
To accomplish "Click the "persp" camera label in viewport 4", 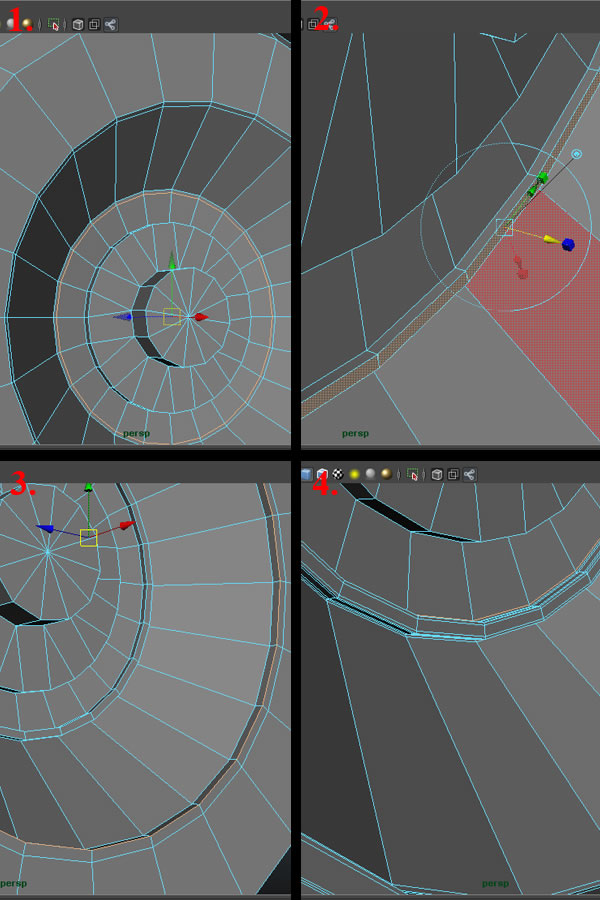I will point(496,883).
